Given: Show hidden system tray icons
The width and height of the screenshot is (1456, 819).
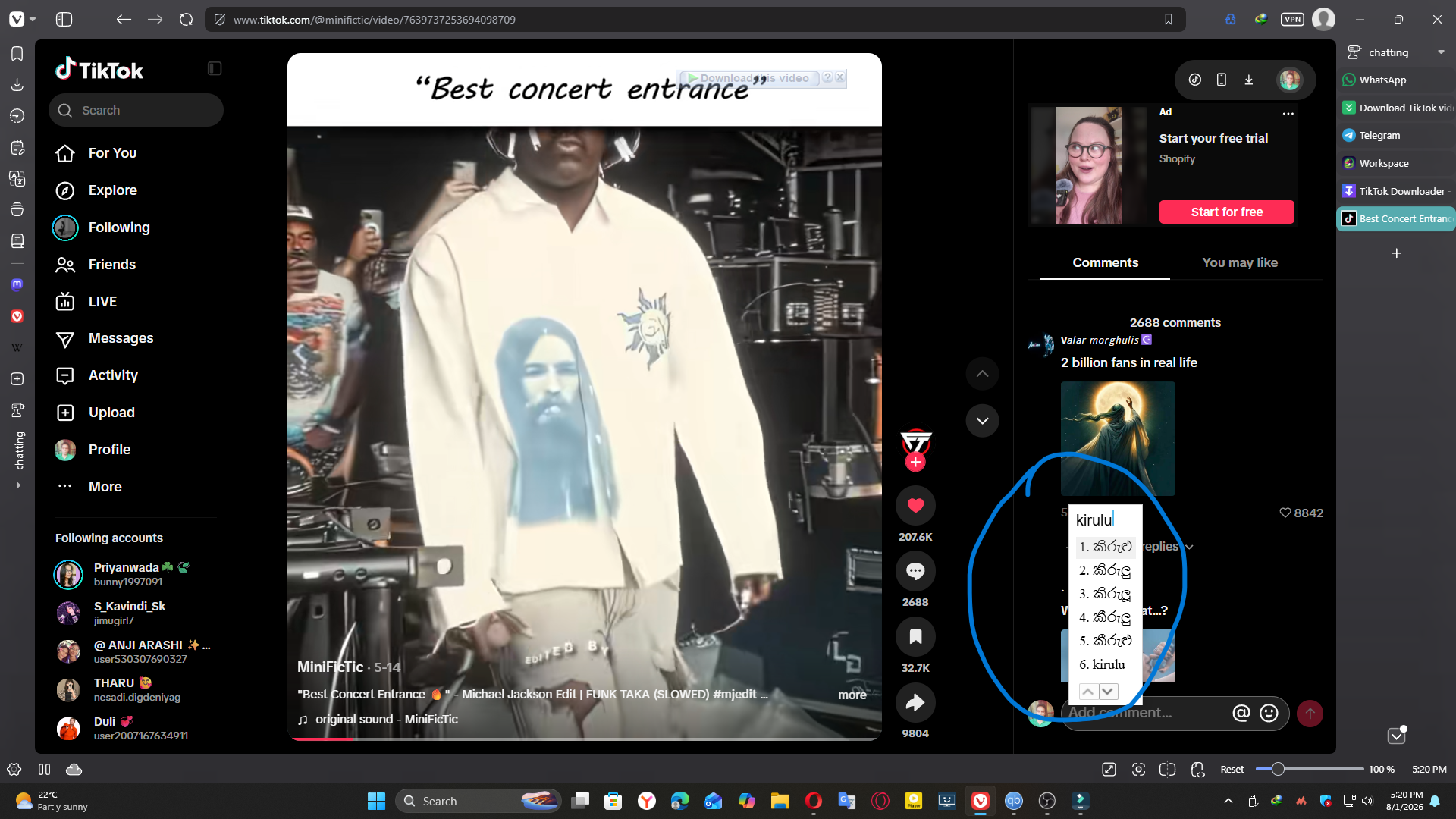Looking at the screenshot, I should (1228, 801).
